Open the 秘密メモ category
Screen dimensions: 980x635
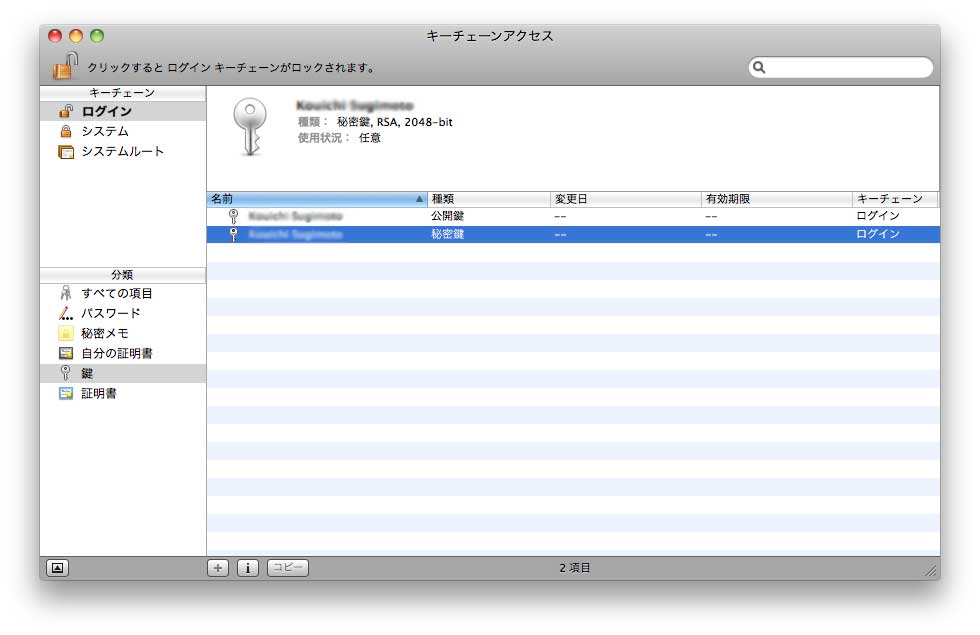[104, 333]
